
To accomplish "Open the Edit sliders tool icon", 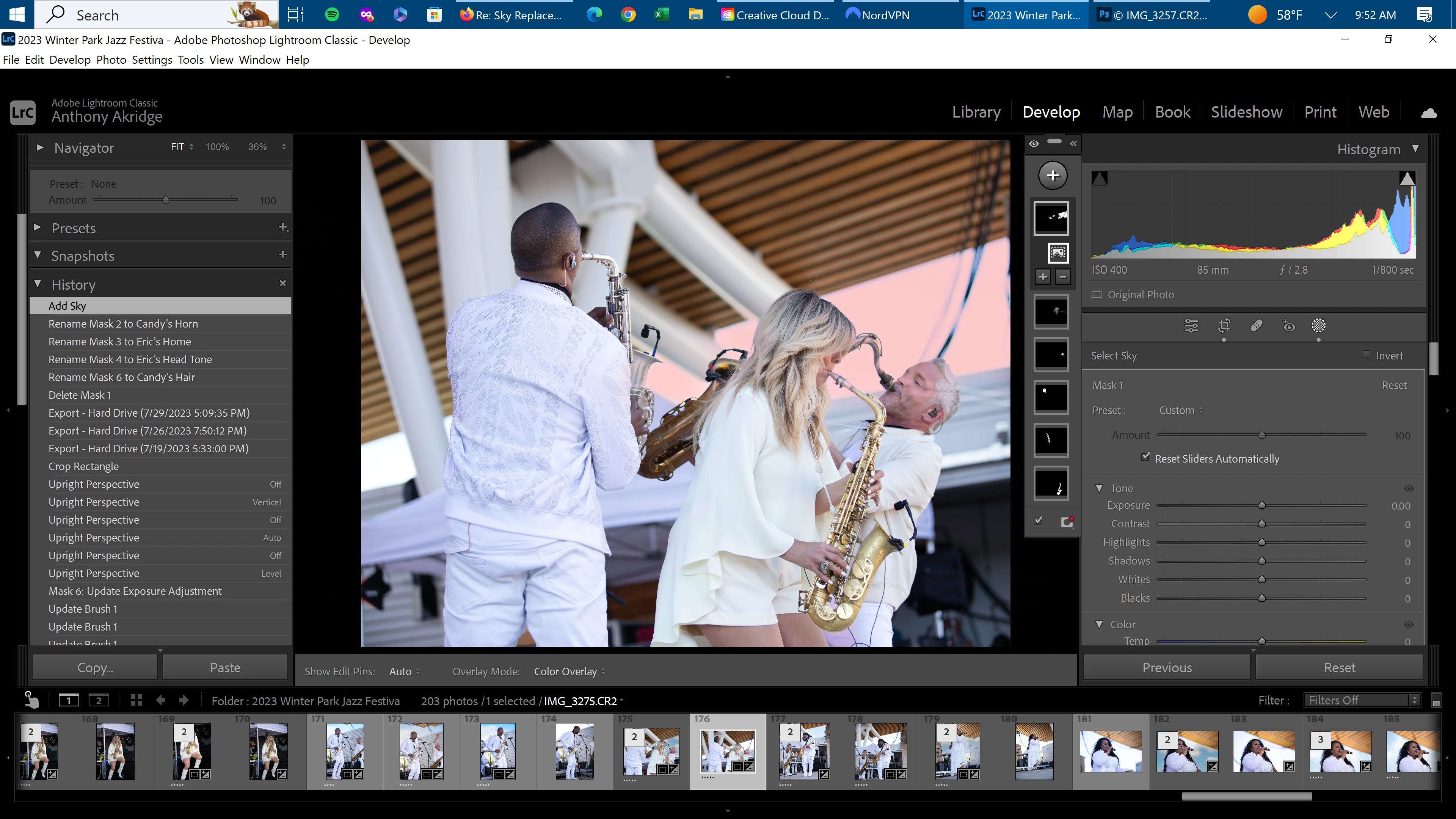I will 1191,326.
